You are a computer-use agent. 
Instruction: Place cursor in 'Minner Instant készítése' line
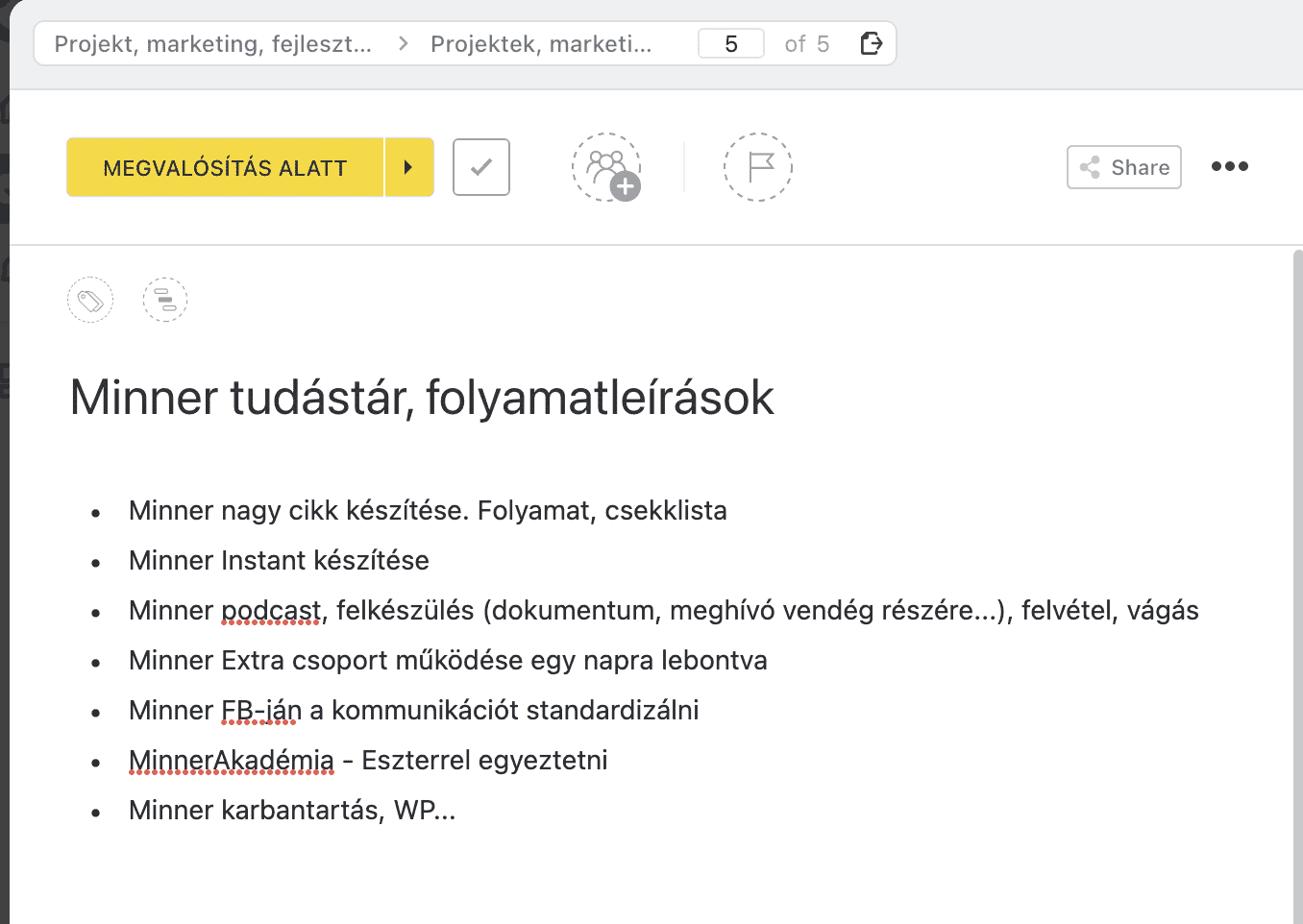[x=279, y=560]
